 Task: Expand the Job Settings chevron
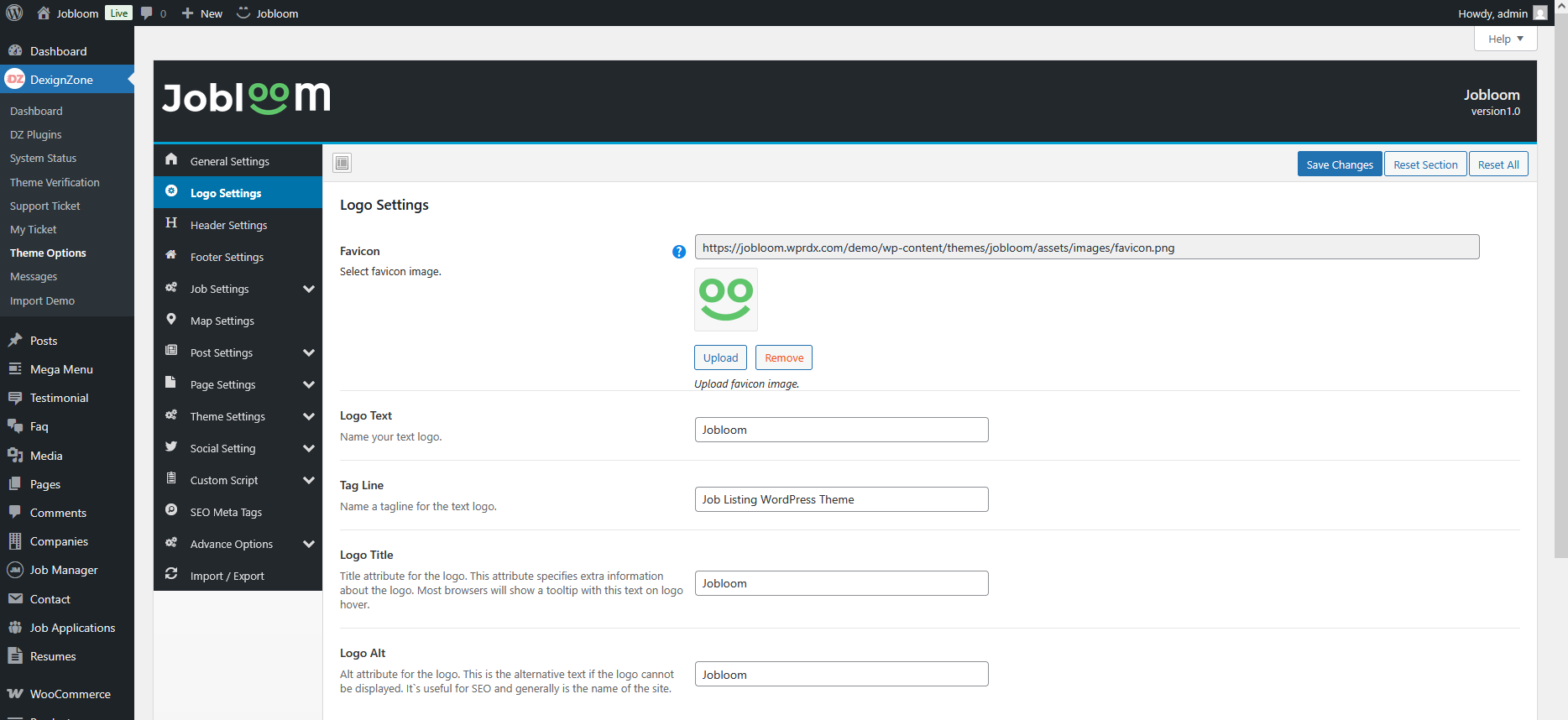click(x=308, y=289)
